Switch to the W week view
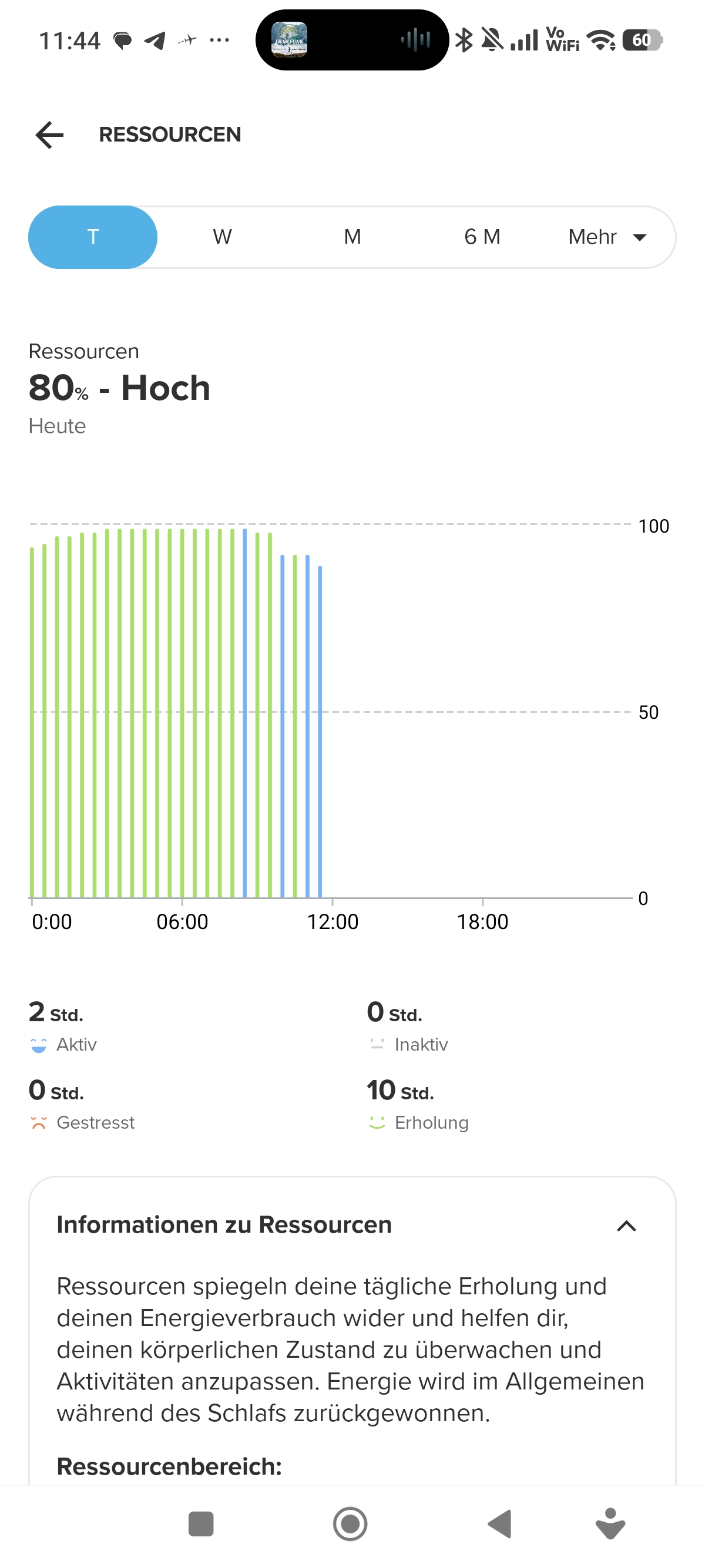This screenshot has height=1568, width=705. (222, 237)
